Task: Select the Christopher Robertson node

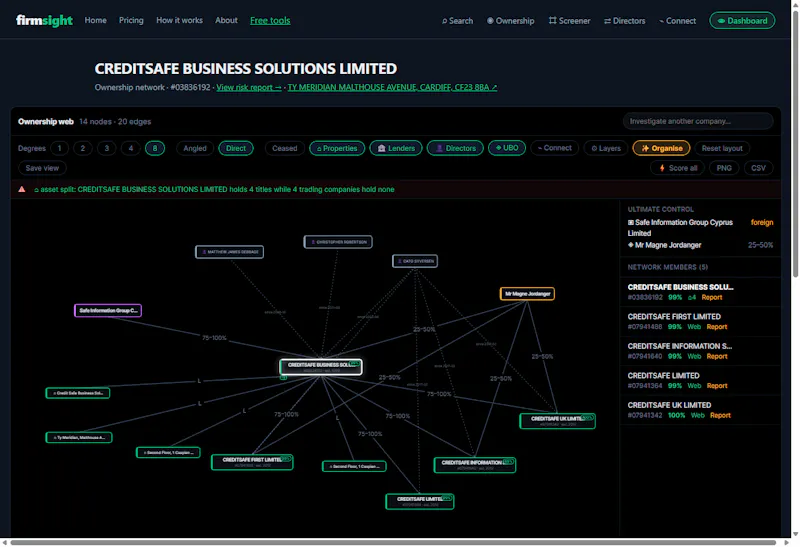Action: pyautogui.click(x=338, y=242)
